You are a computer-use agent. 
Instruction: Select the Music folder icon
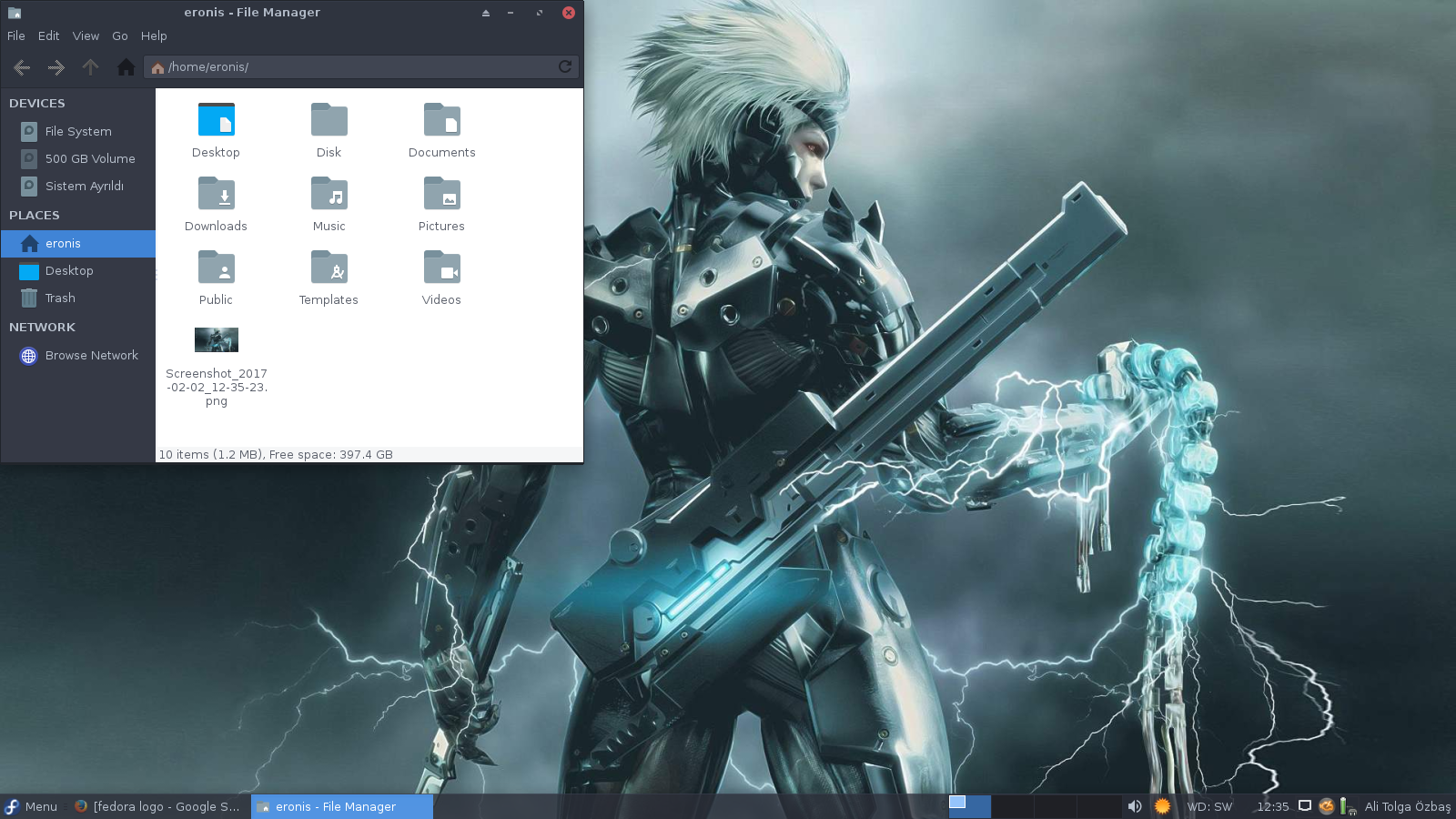pos(329,194)
